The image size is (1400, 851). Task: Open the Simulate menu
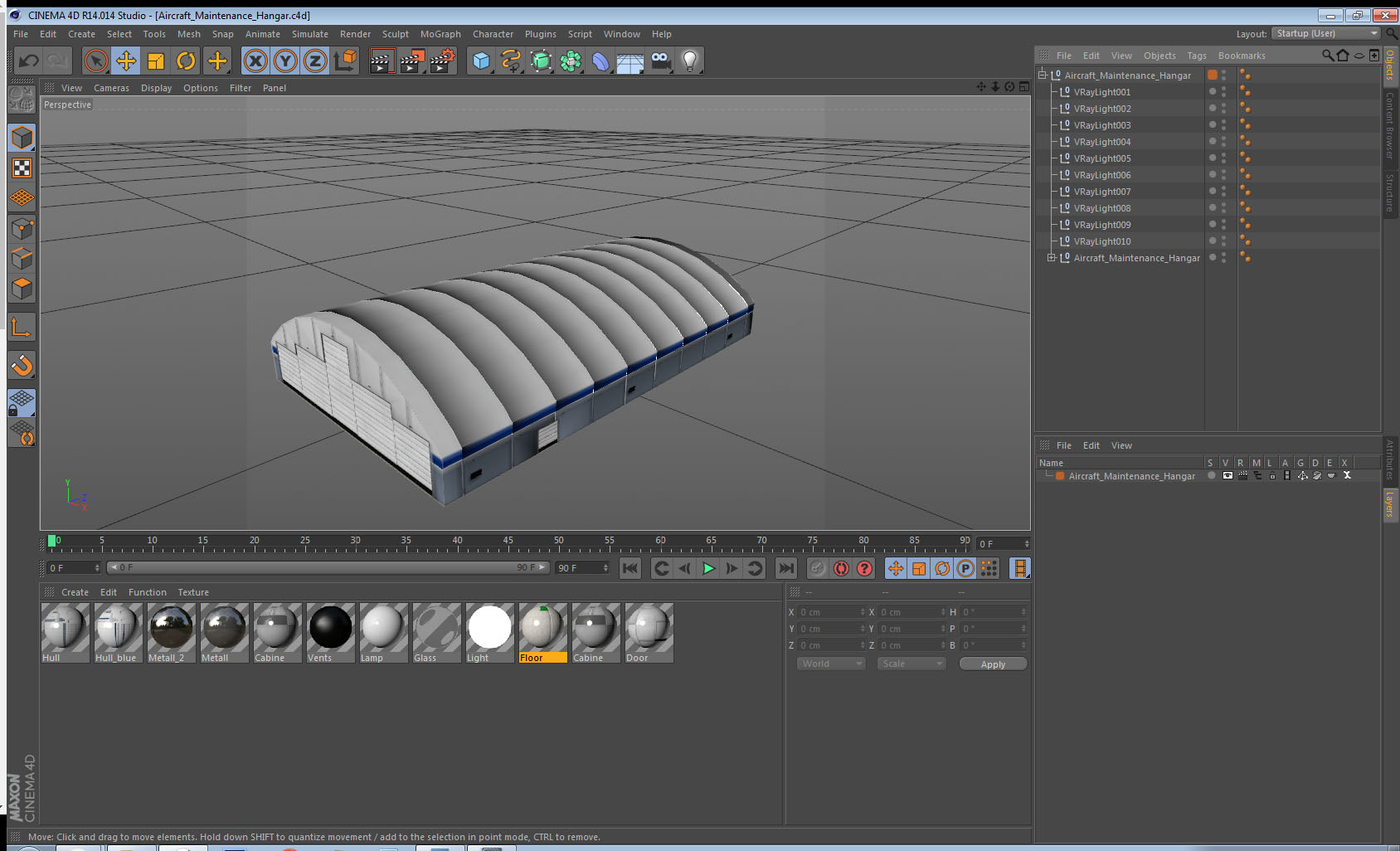[309, 34]
